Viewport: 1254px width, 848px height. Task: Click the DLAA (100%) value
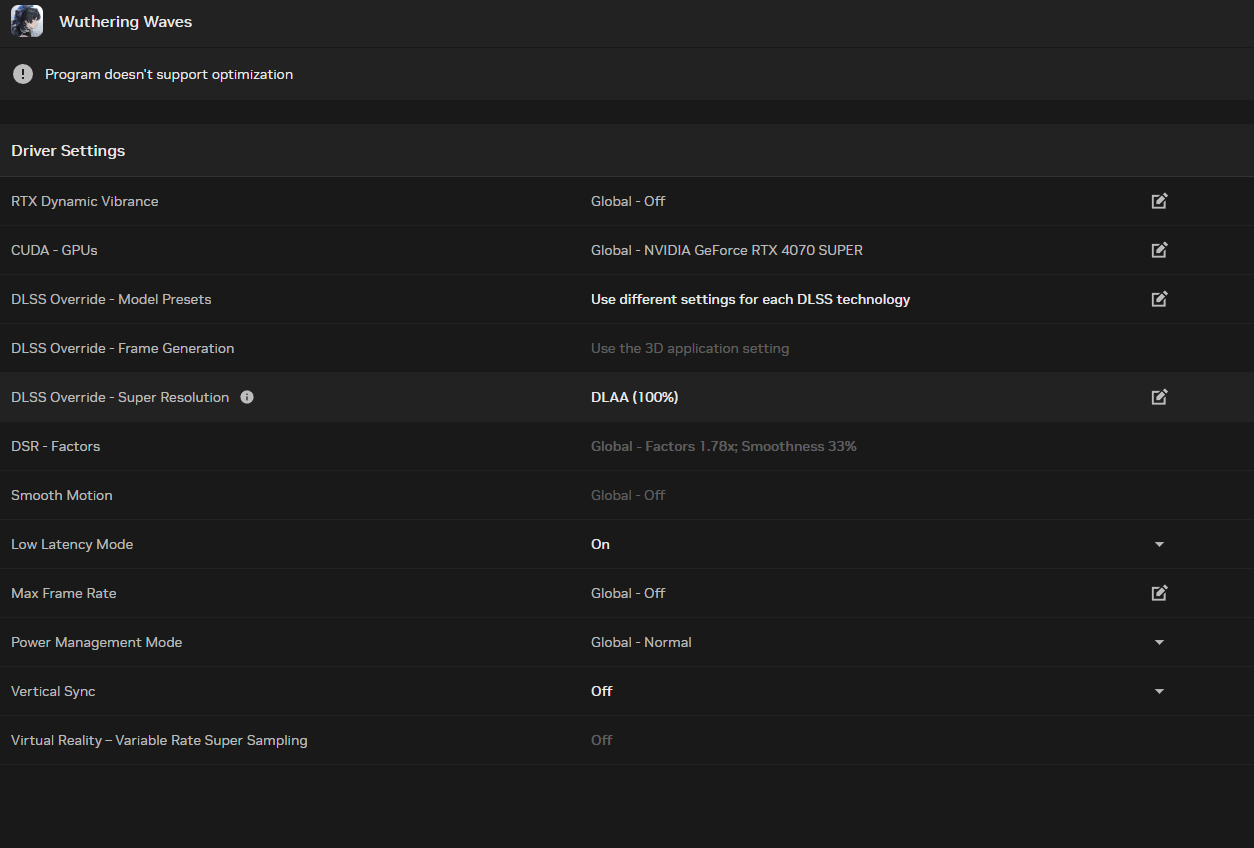point(635,397)
